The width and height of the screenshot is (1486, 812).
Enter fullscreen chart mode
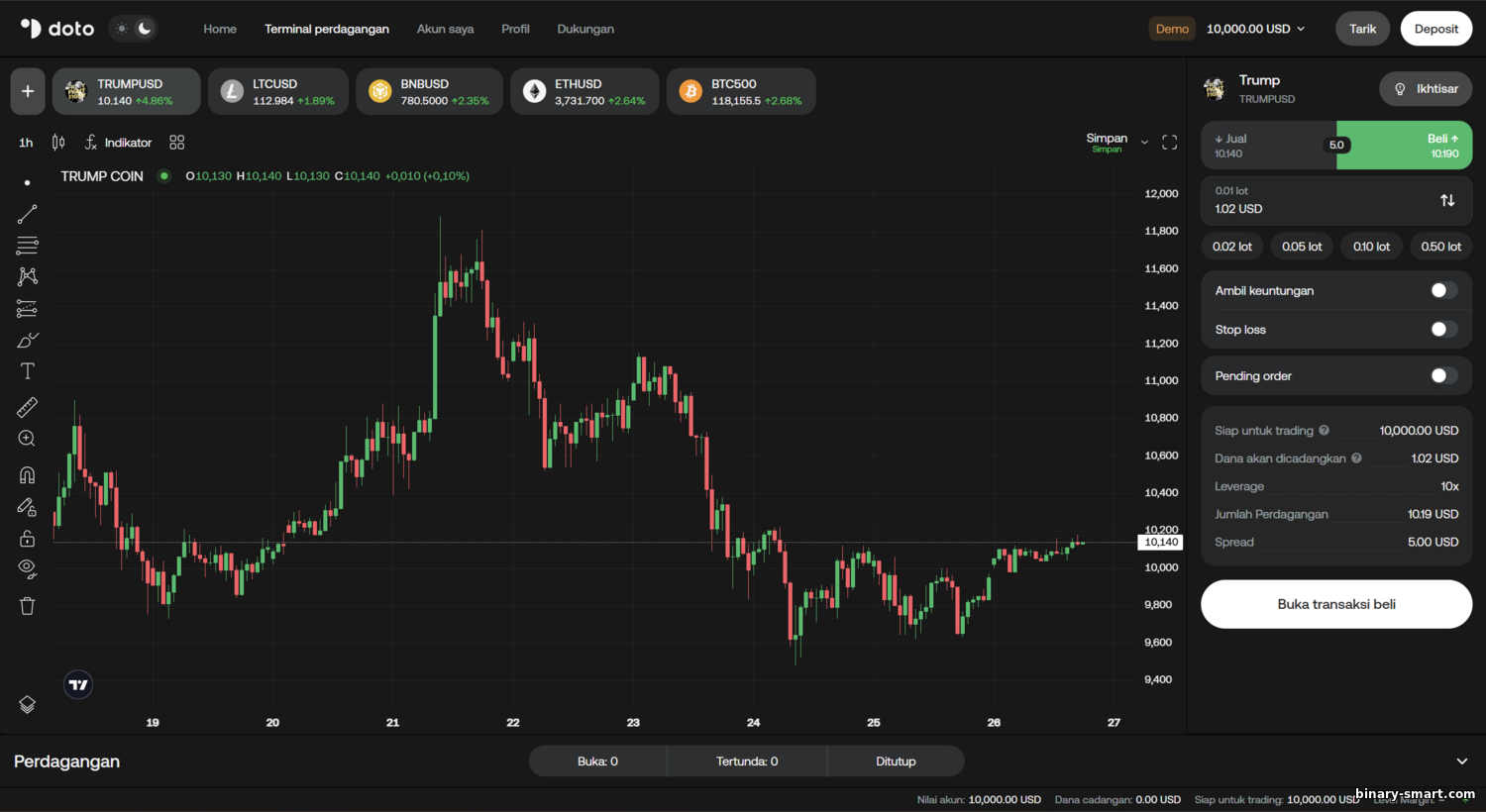(x=1169, y=143)
